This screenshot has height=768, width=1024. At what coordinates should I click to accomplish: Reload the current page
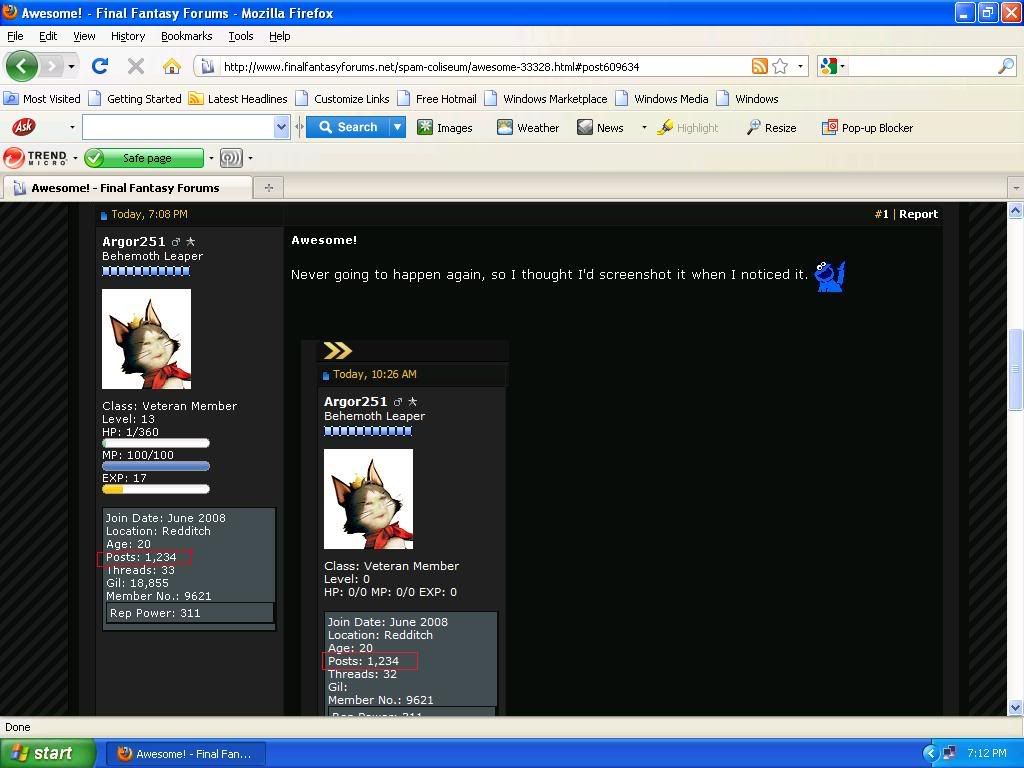[x=99, y=67]
